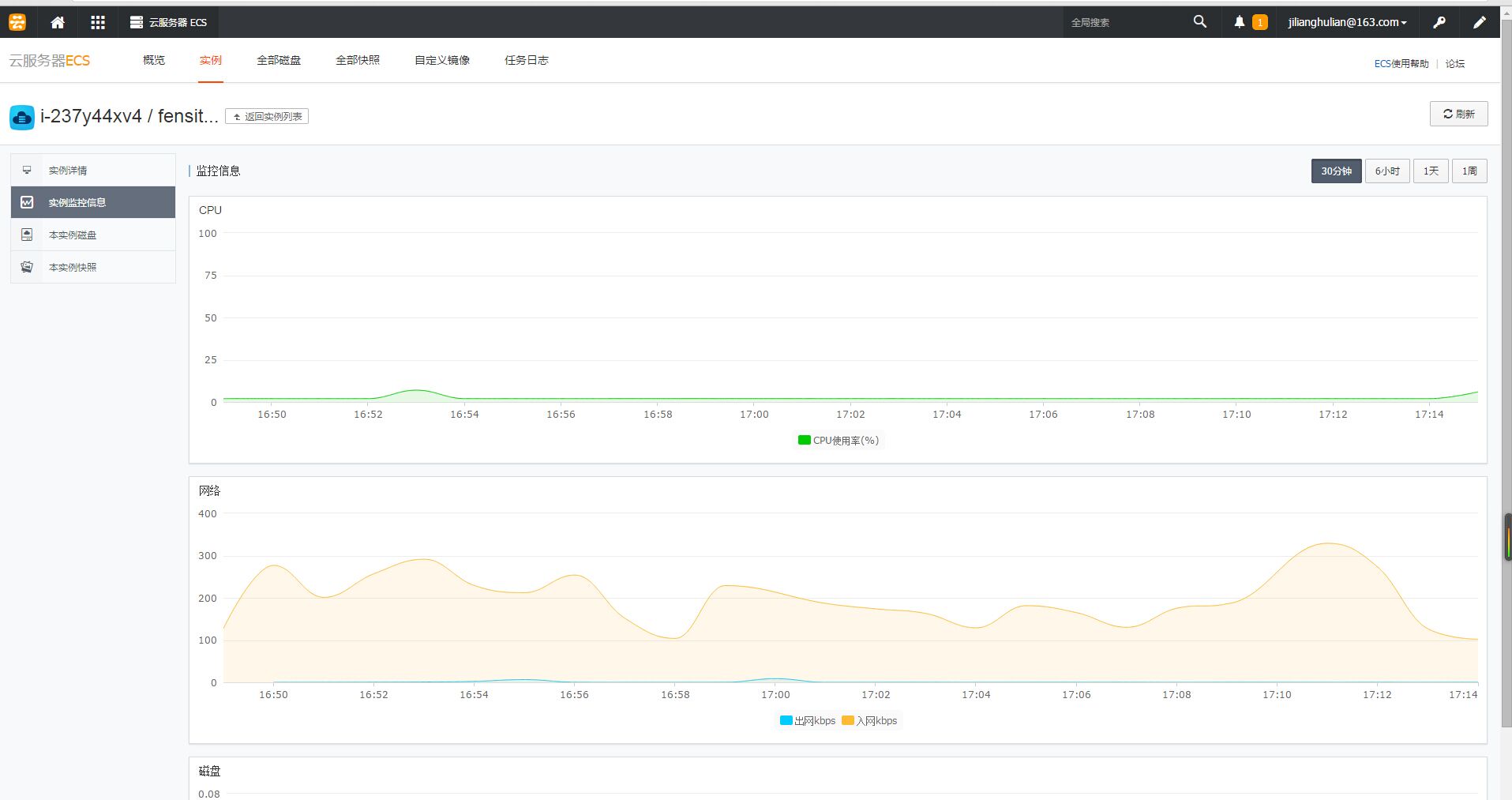
Task: Click the green CPU legend color swatch
Action: 804,440
